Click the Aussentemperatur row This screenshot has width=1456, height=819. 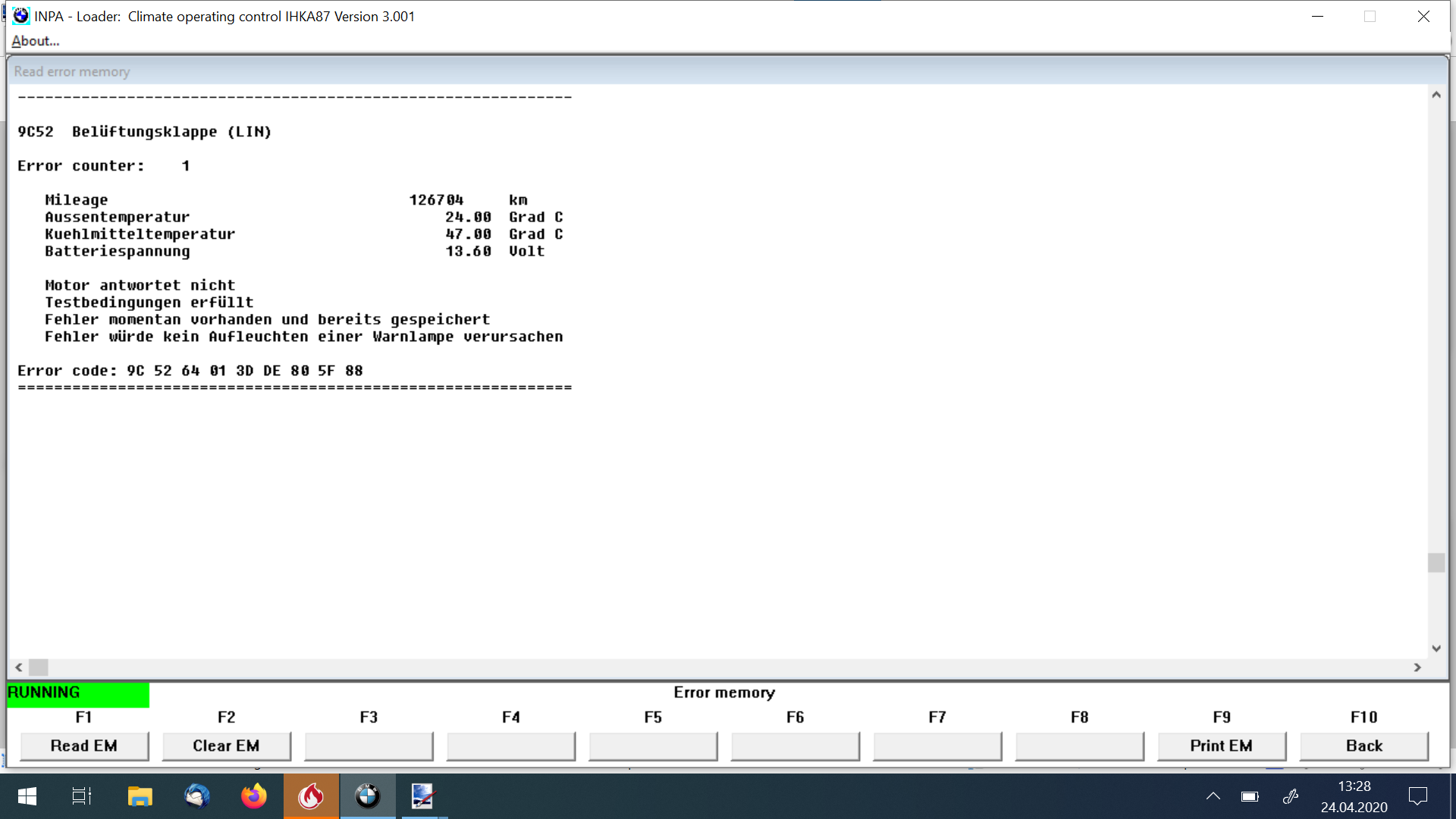coord(304,218)
